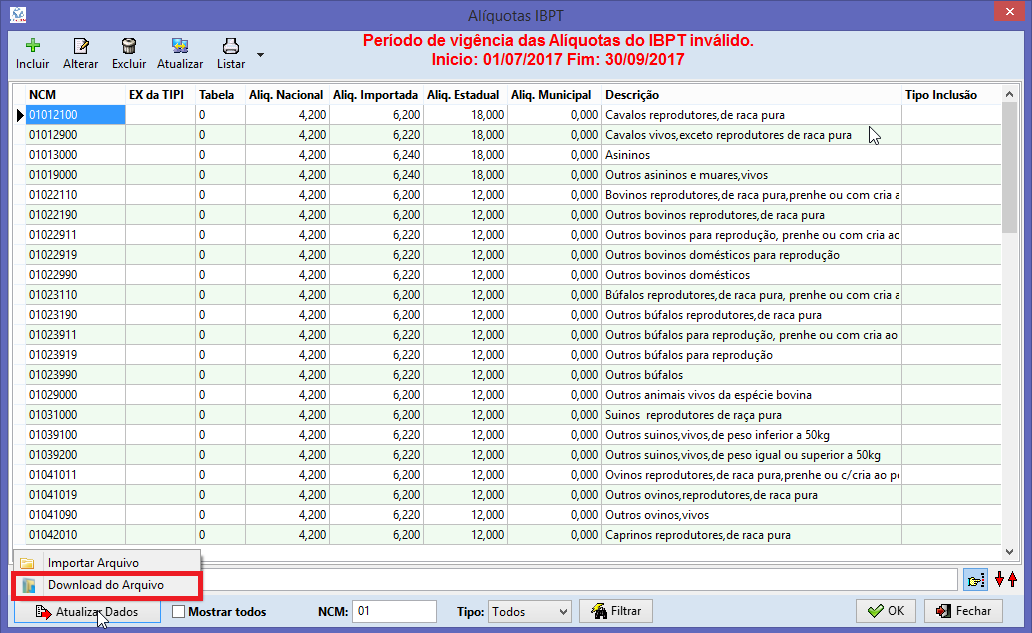The height and width of the screenshot is (633, 1032).
Task: Click the Fechar button
Action: pyautogui.click(x=963, y=611)
